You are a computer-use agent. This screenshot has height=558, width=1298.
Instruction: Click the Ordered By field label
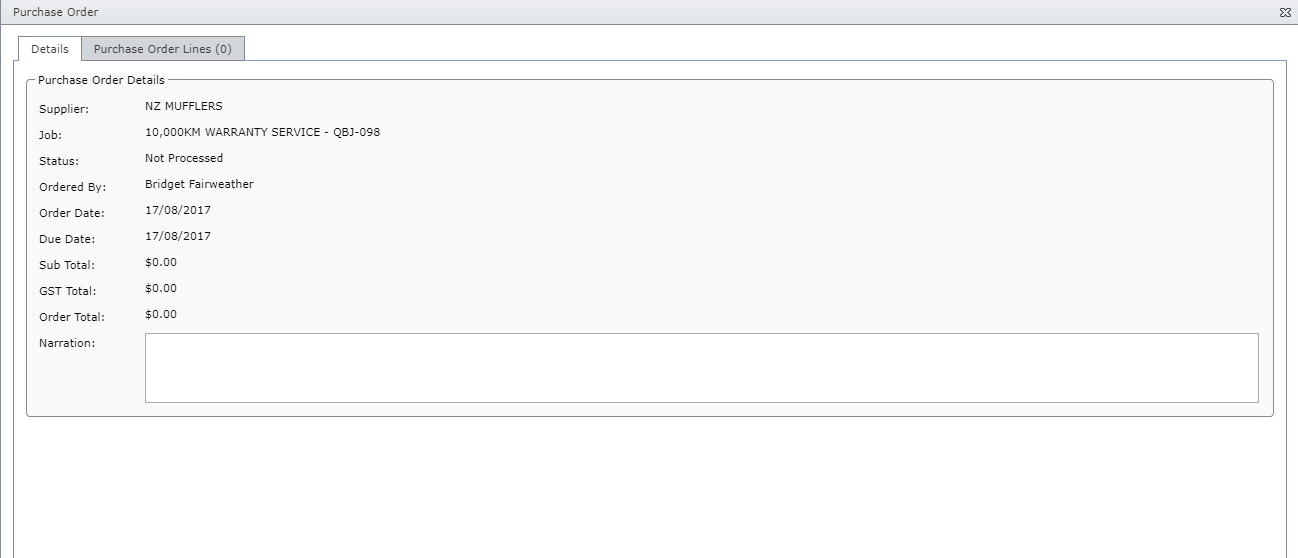pos(72,187)
